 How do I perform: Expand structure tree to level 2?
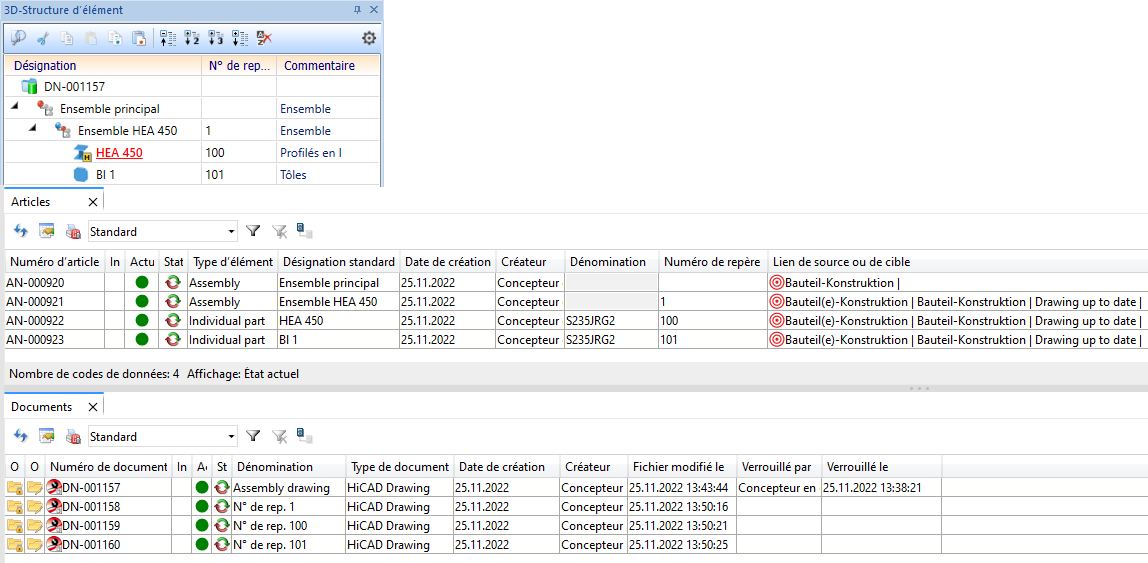click(x=192, y=38)
